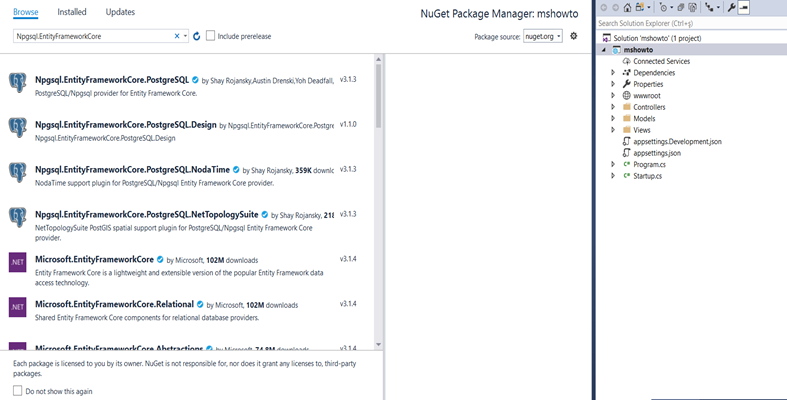Click the Search Solution Explorer field
Image resolution: width=787 pixels, height=400 pixels.
[692, 23]
